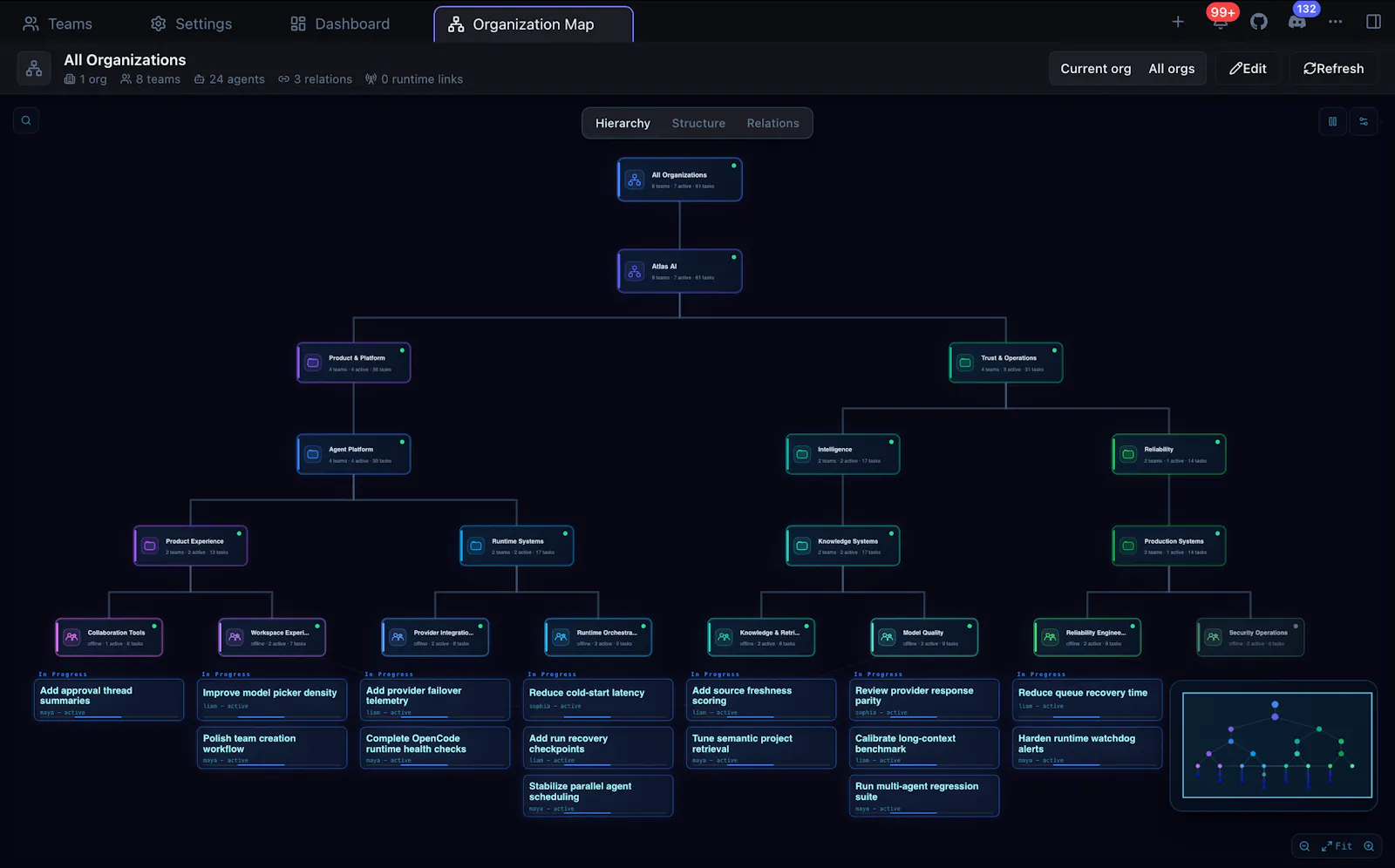The image size is (1395, 868).
Task: Open task Reduce cold-start latency
Action: point(598,700)
